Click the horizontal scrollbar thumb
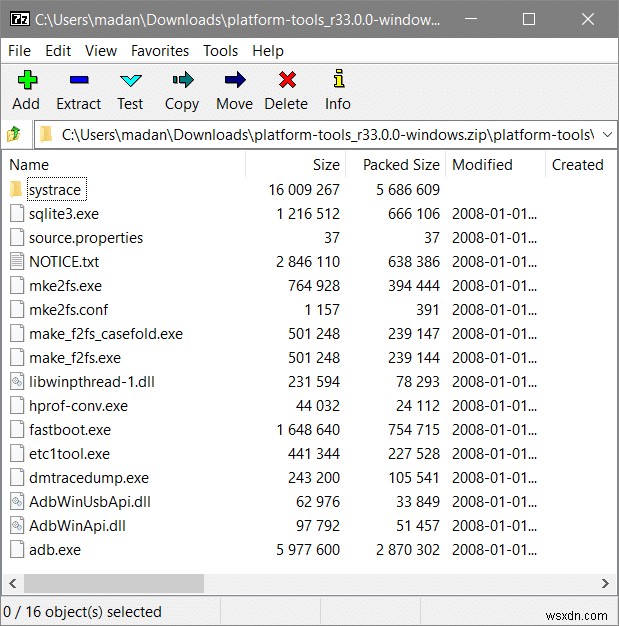 click(x=114, y=583)
